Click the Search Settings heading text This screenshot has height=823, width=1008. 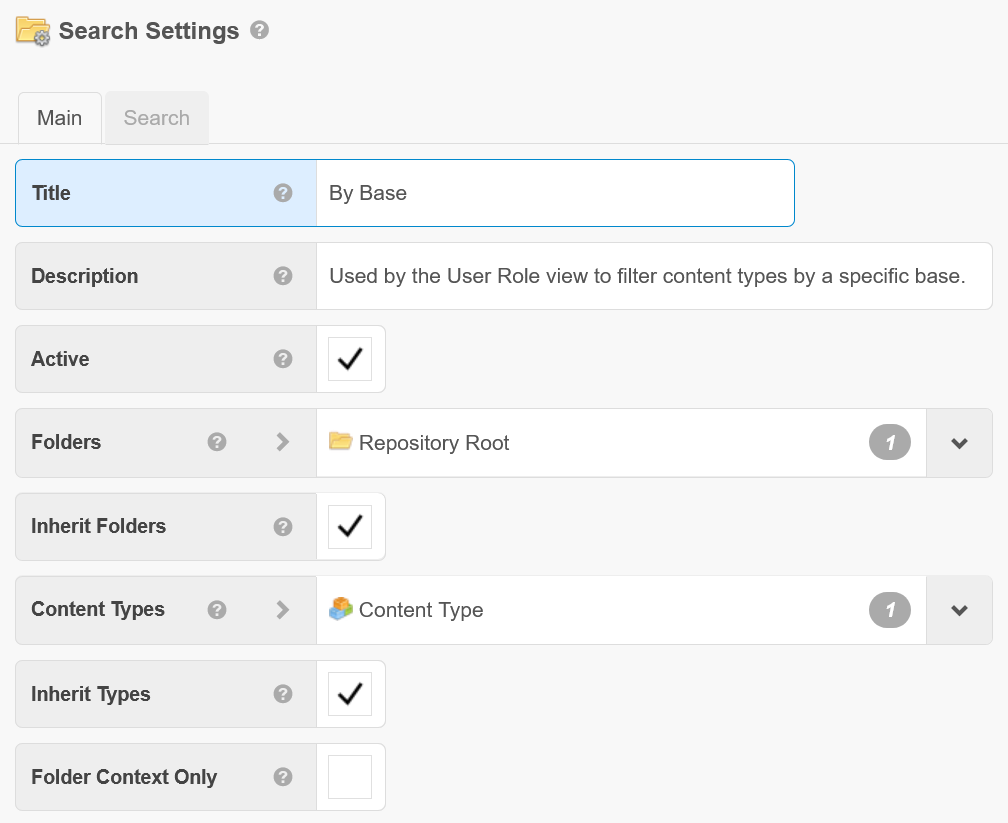149,31
